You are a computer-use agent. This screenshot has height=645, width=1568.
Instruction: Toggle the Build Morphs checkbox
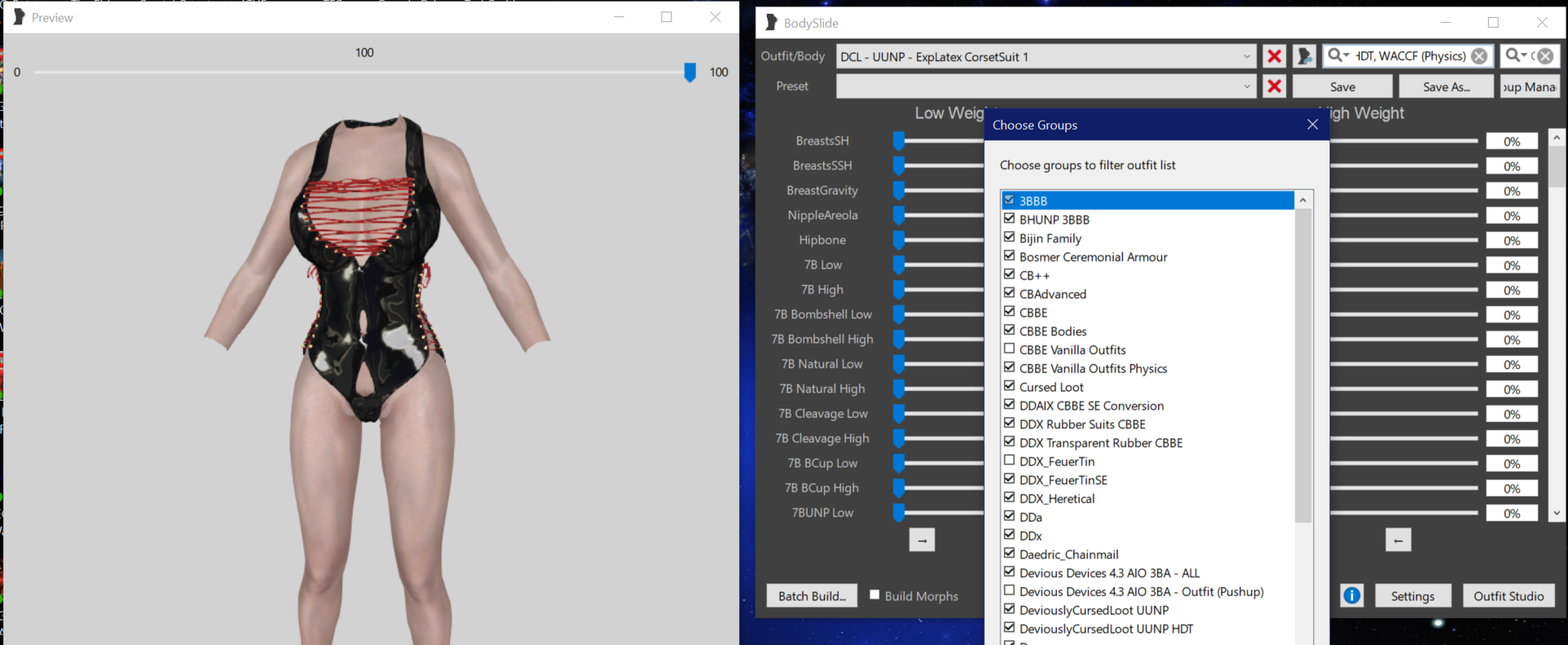point(875,595)
